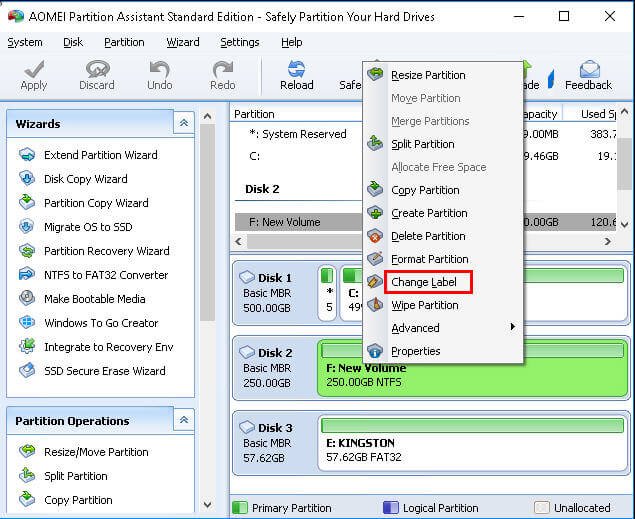Open Extend Partition Wizard link
This screenshot has width=635, height=519.
101,155
